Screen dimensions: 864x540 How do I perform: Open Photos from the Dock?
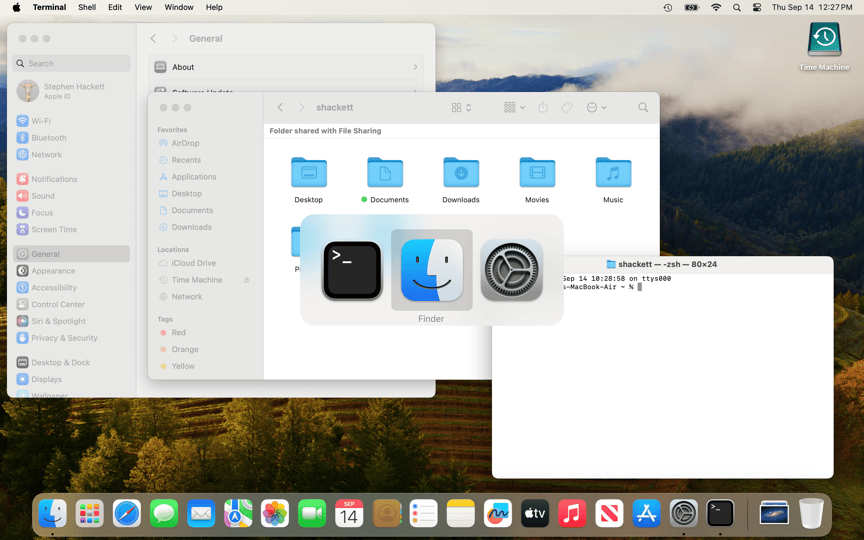point(275,514)
